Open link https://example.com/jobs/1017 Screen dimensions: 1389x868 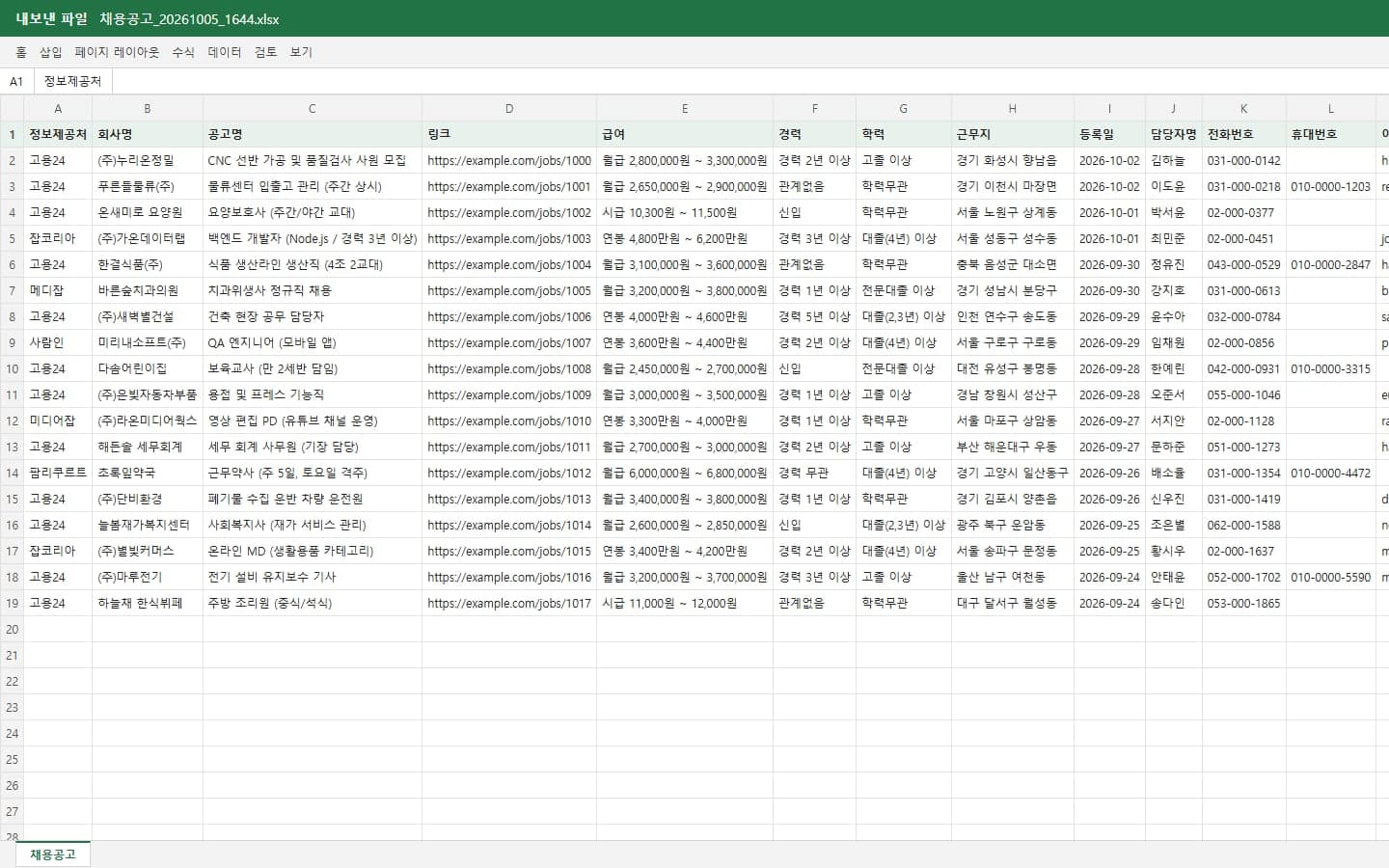coord(509,604)
